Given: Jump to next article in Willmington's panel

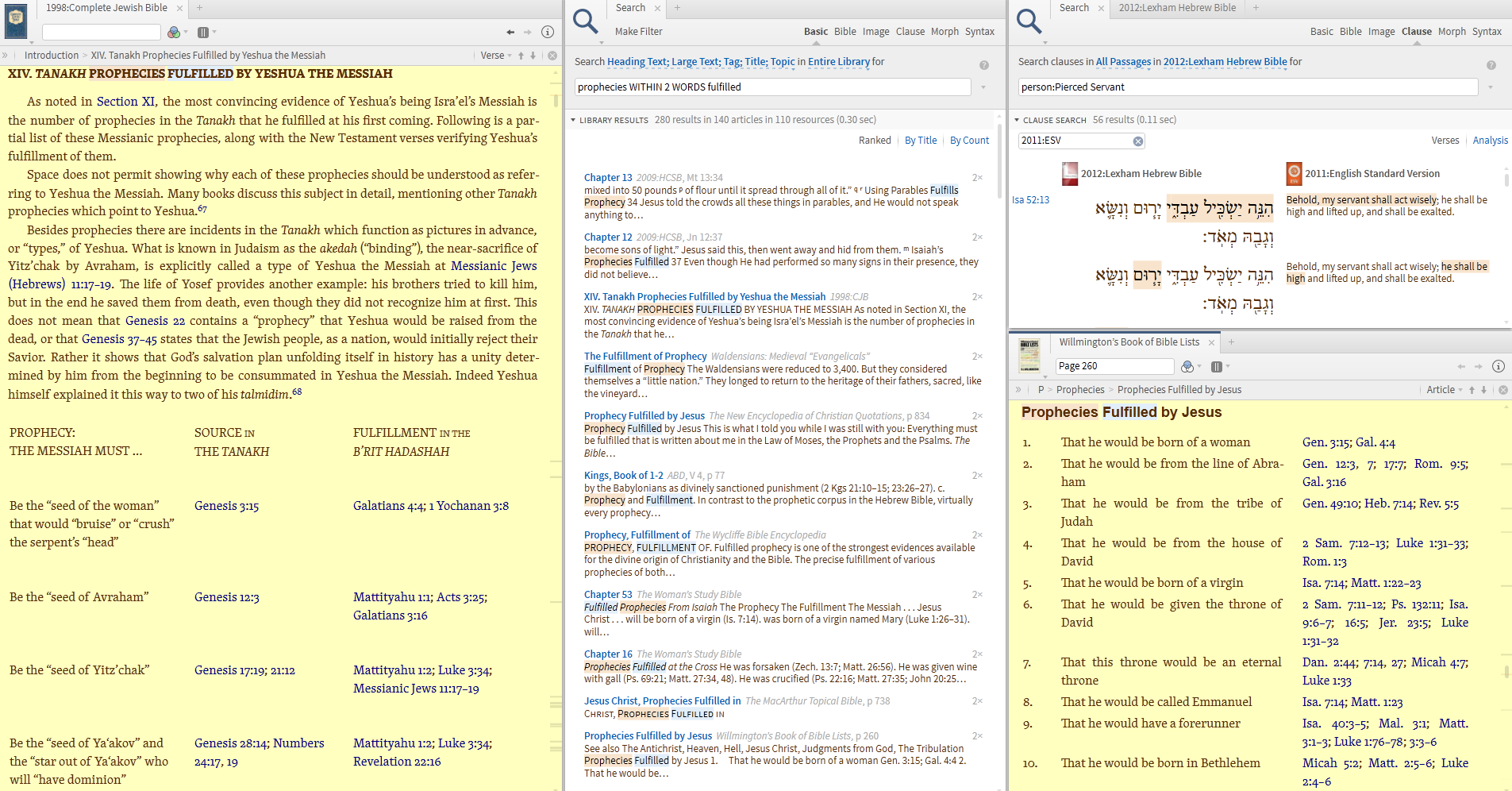Looking at the screenshot, I should (x=1483, y=390).
